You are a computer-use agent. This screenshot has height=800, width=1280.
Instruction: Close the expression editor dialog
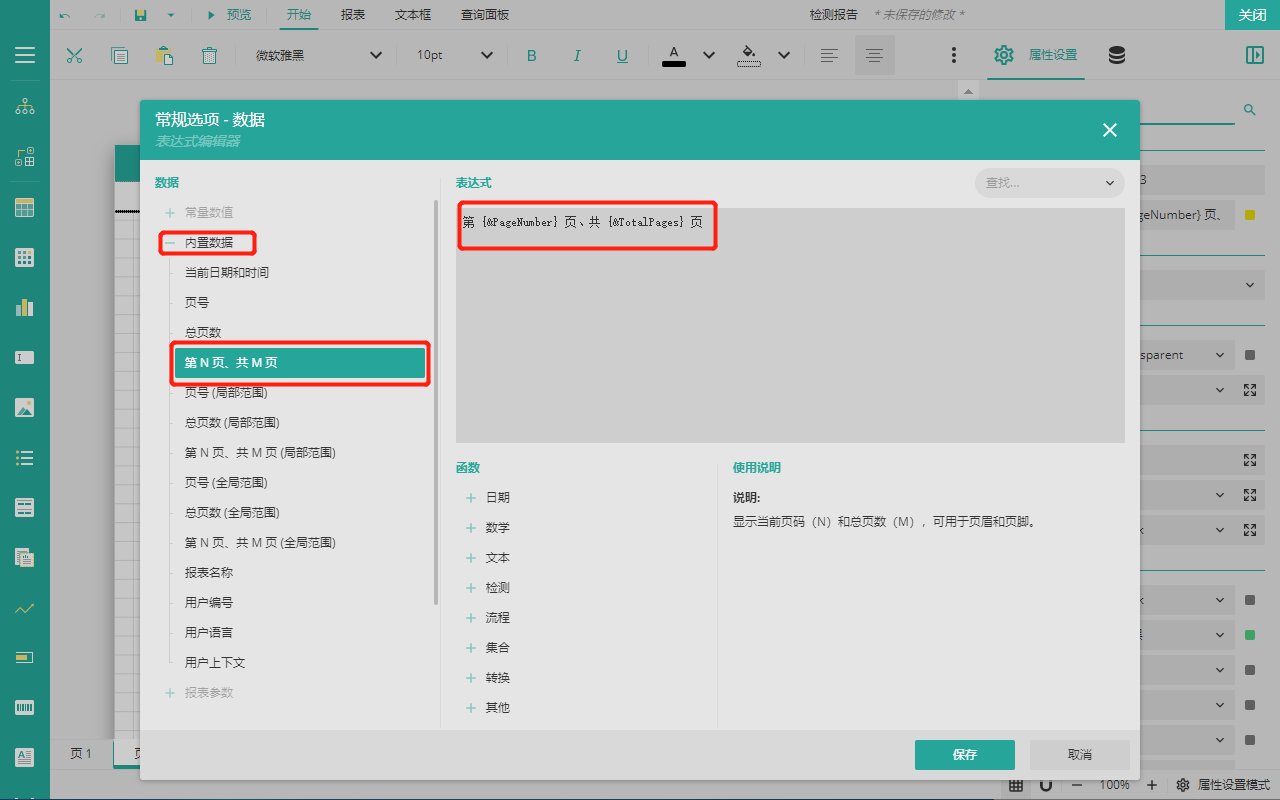[1109, 130]
